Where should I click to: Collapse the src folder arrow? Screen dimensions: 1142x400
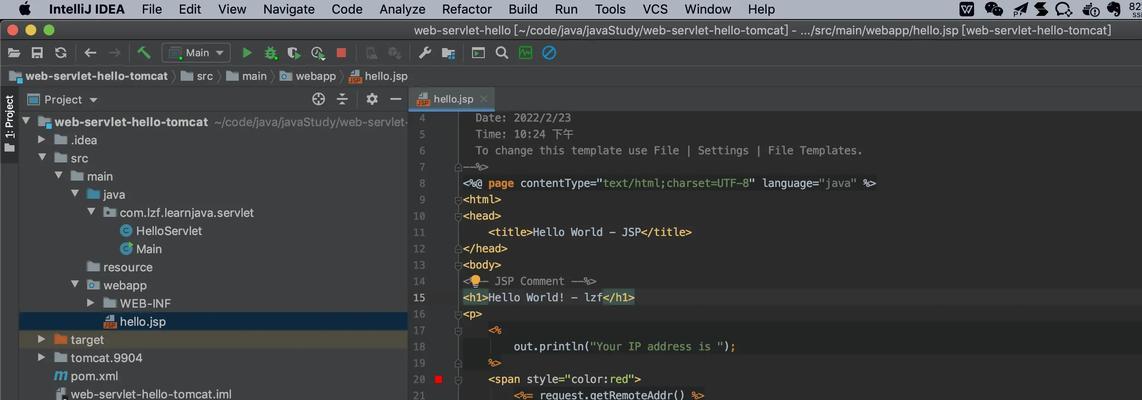pos(42,158)
